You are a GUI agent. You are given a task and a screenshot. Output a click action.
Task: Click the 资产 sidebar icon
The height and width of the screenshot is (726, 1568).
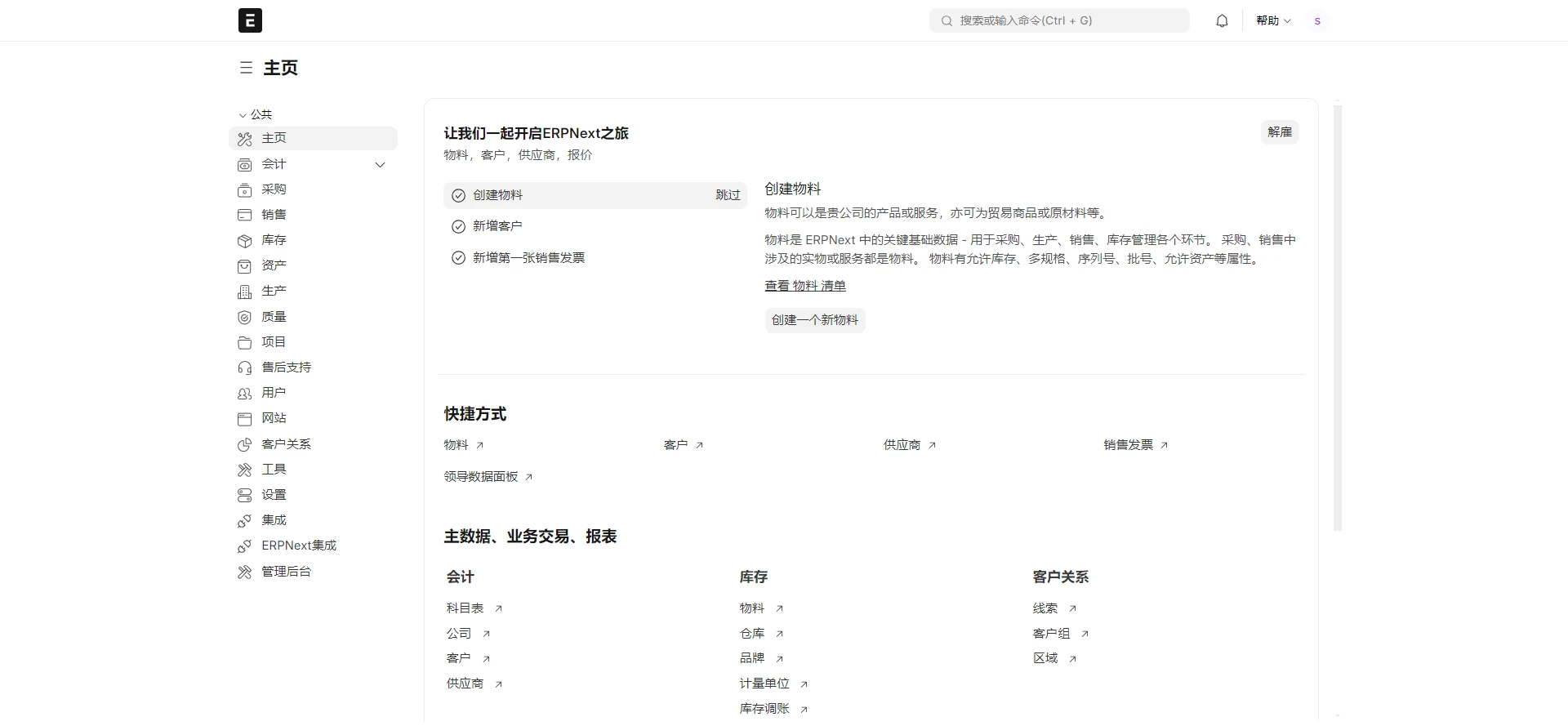(244, 265)
